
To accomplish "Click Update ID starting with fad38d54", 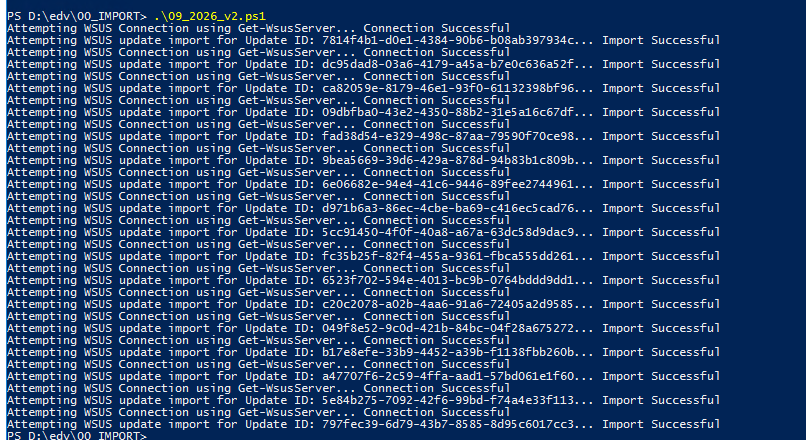I will [x=448, y=136].
